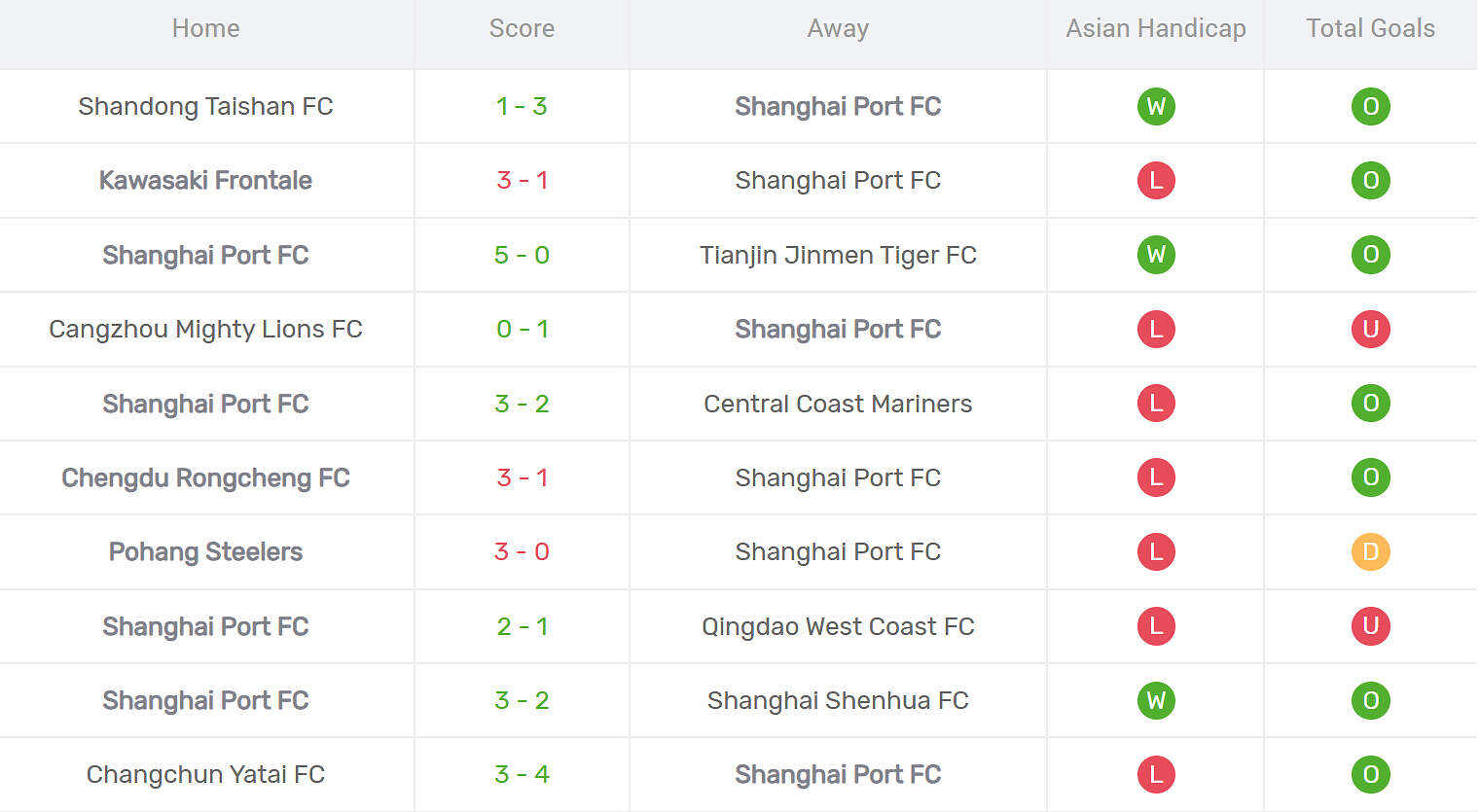The image size is (1480, 812).
Task: Click the Asian Handicap column header
Action: click(1156, 28)
